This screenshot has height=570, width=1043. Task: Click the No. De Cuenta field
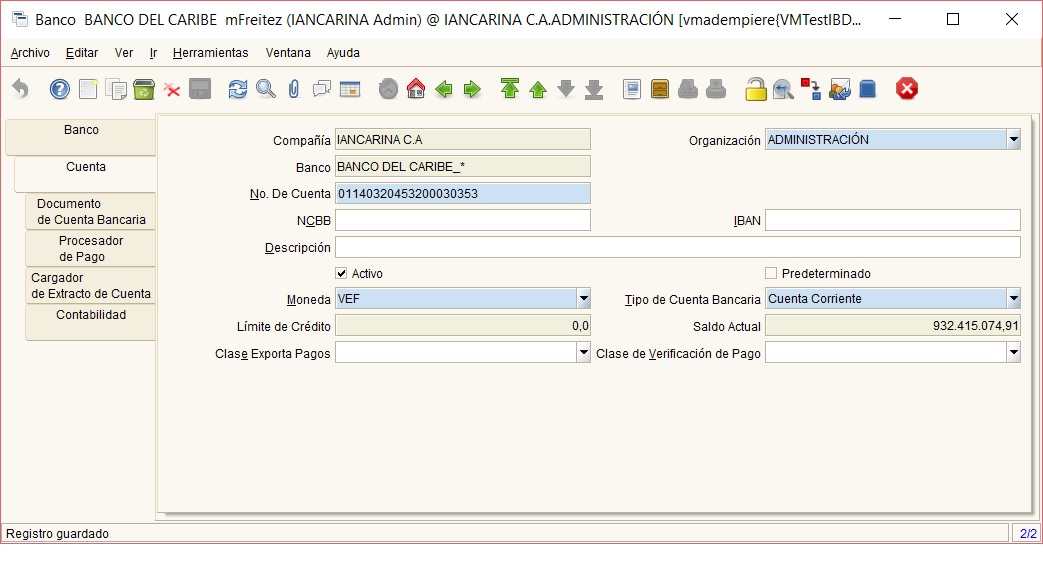pos(462,194)
